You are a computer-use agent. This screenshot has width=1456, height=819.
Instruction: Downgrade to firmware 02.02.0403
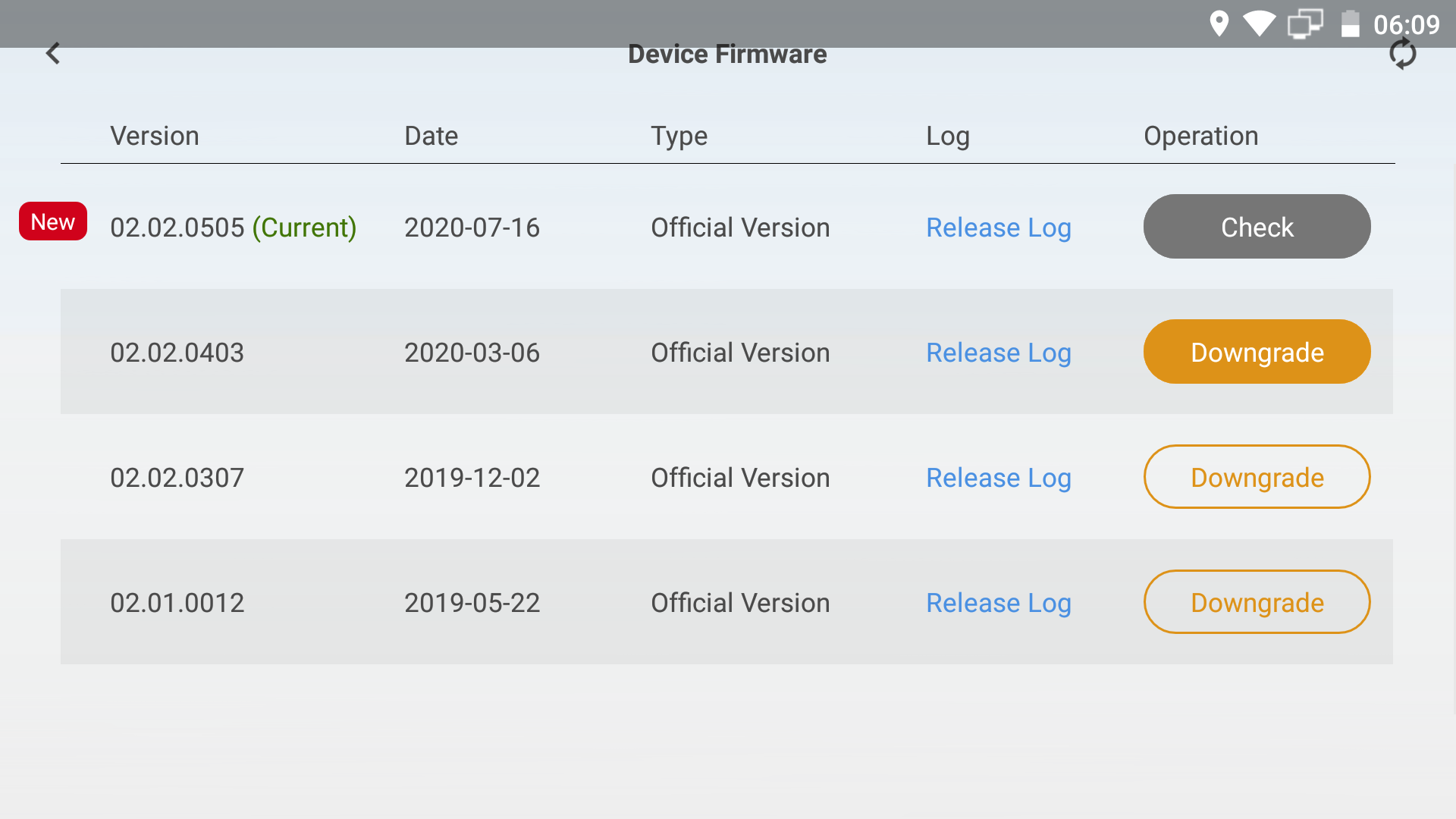point(1257,352)
